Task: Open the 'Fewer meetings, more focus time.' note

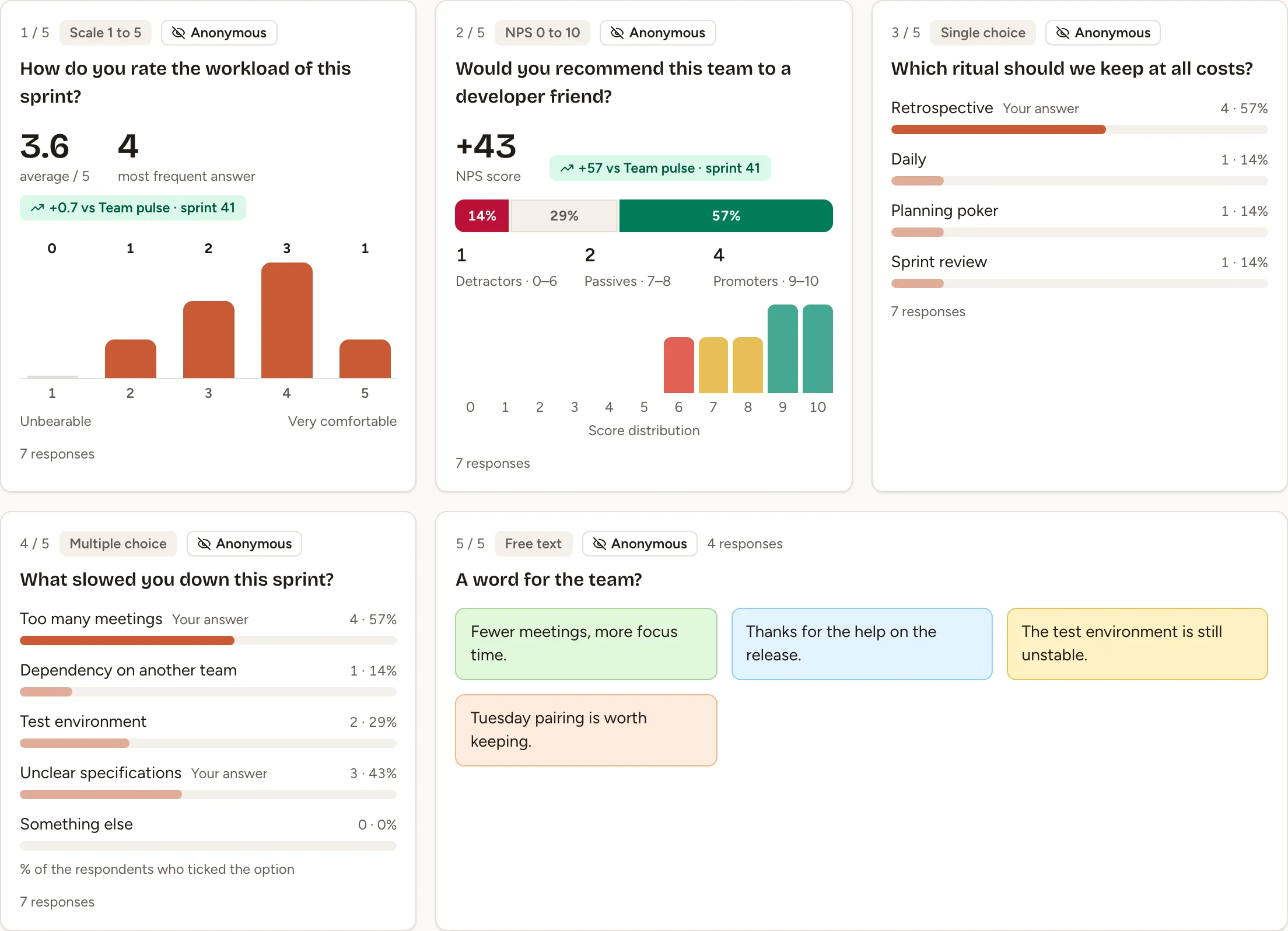Action: coord(586,644)
